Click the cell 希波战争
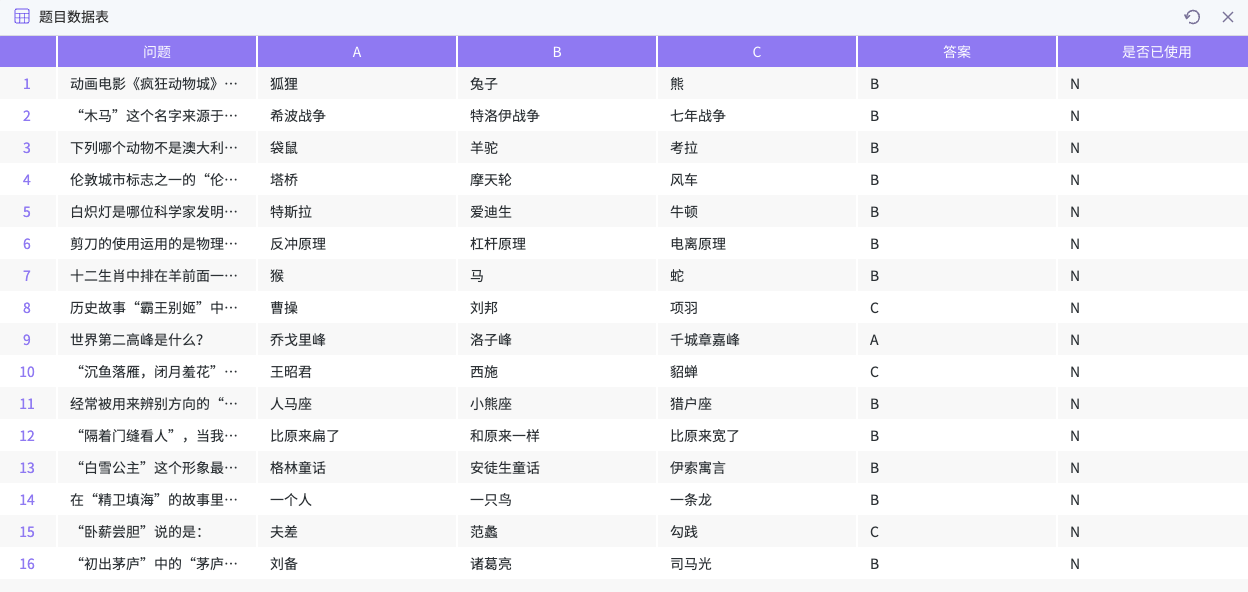The width and height of the screenshot is (1248, 592). pos(357,116)
